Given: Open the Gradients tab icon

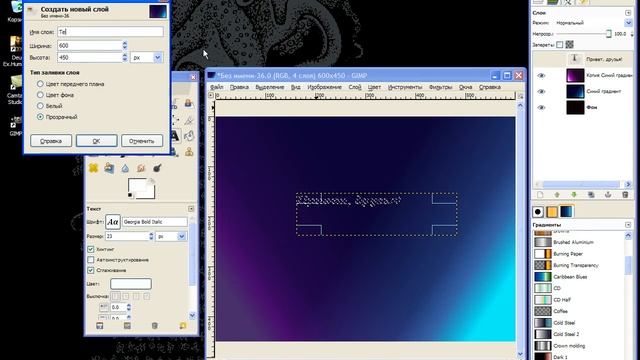Looking at the screenshot, I should [566, 211].
